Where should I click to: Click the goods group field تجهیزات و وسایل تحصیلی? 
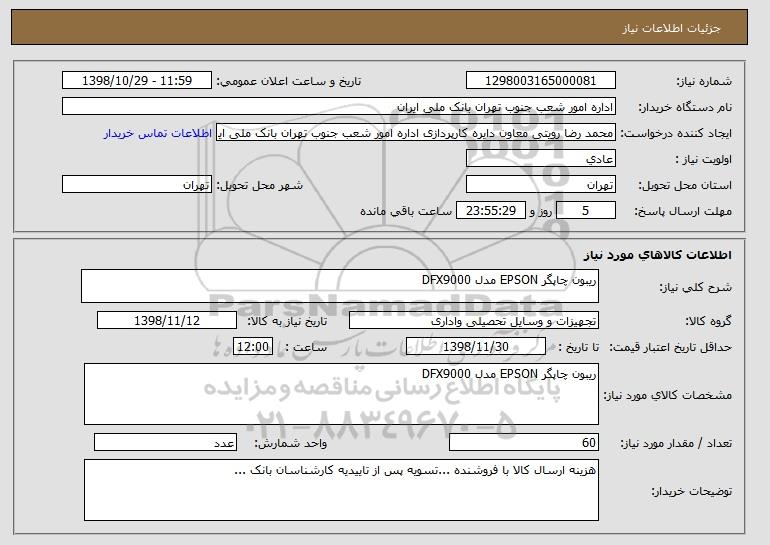pos(474,321)
